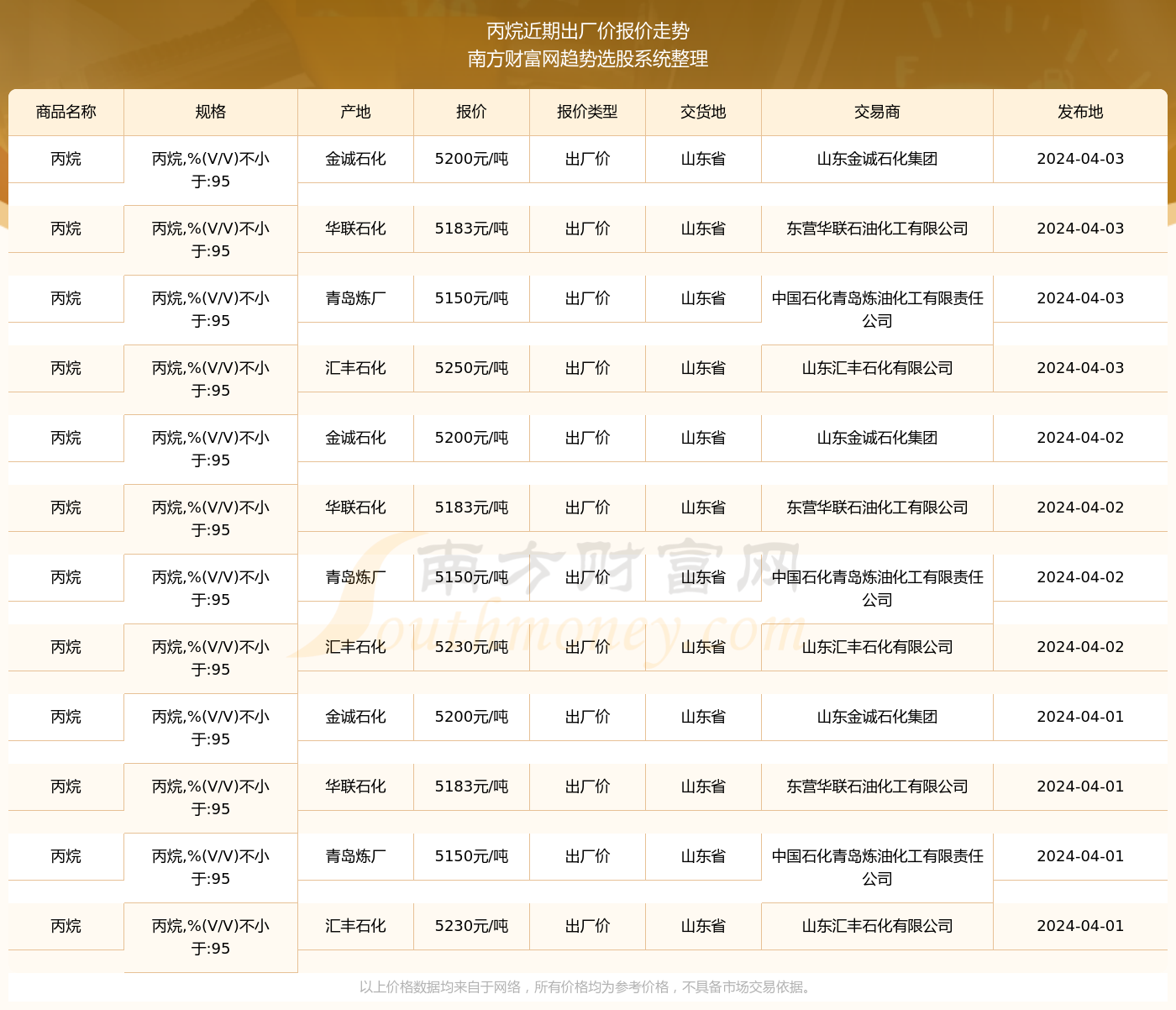
Task: Select 青岛炼厂 in the 2024-04-02 row
Action: coord(355,577)
